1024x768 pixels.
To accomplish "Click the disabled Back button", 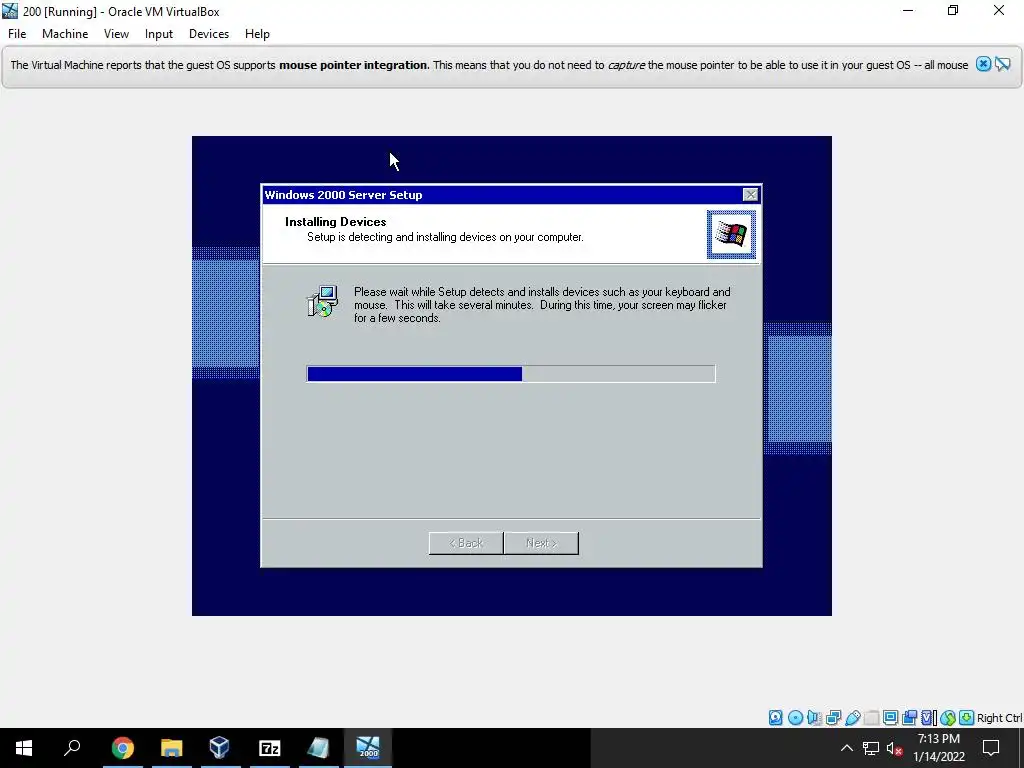I will click(x=466, y=543).
